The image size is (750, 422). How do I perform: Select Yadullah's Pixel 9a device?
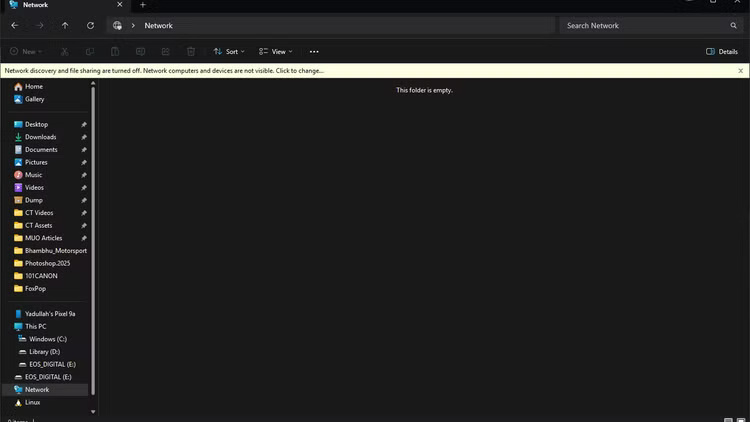pos(49,314)
